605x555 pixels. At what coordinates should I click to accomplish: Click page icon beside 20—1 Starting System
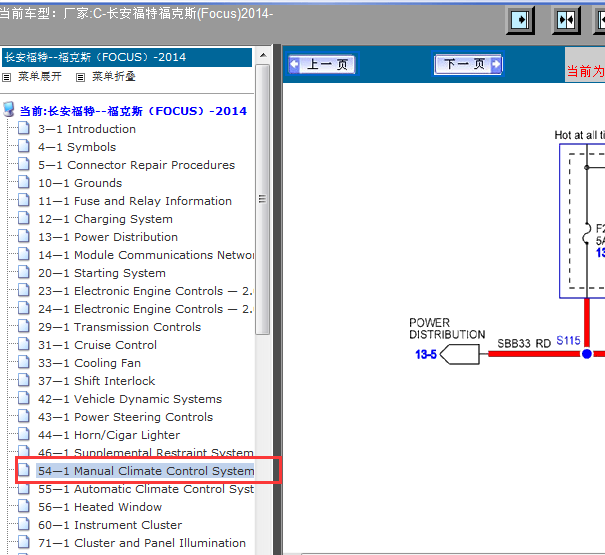click(24, 272)
